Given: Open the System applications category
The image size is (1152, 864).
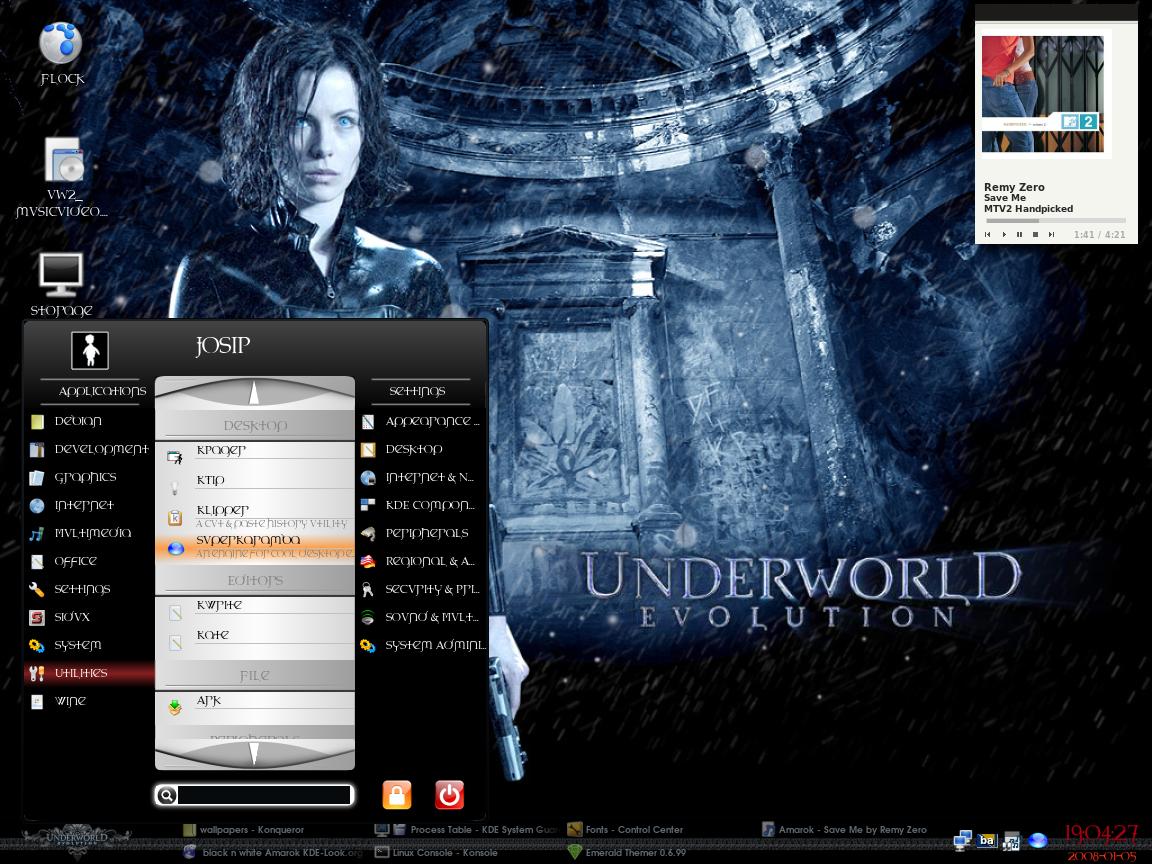Looking at the screenshot, I should click(x=89, y=644).
